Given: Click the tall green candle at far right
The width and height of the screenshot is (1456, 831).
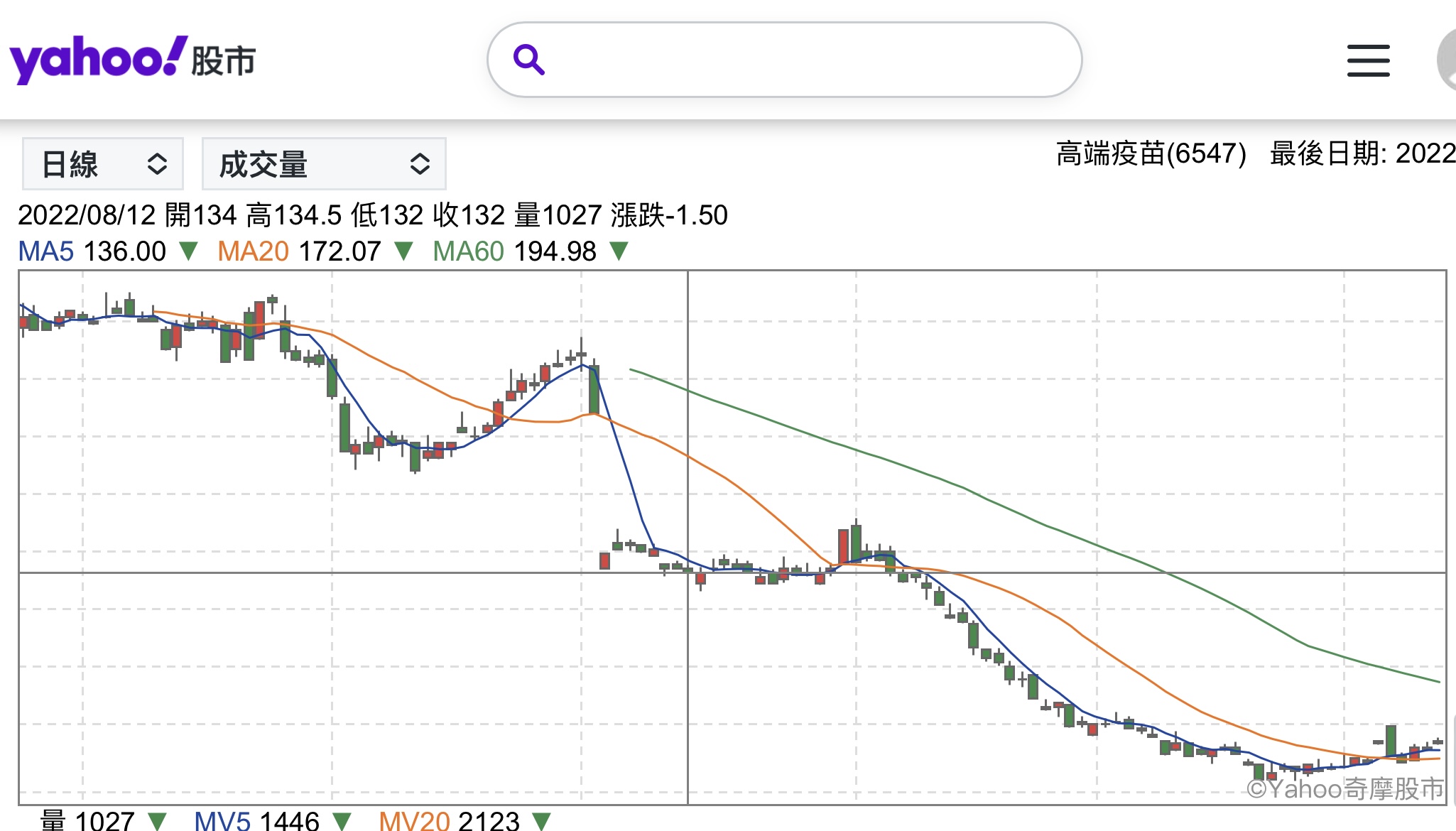Looking at the screenshot, I should [1391, 741].
